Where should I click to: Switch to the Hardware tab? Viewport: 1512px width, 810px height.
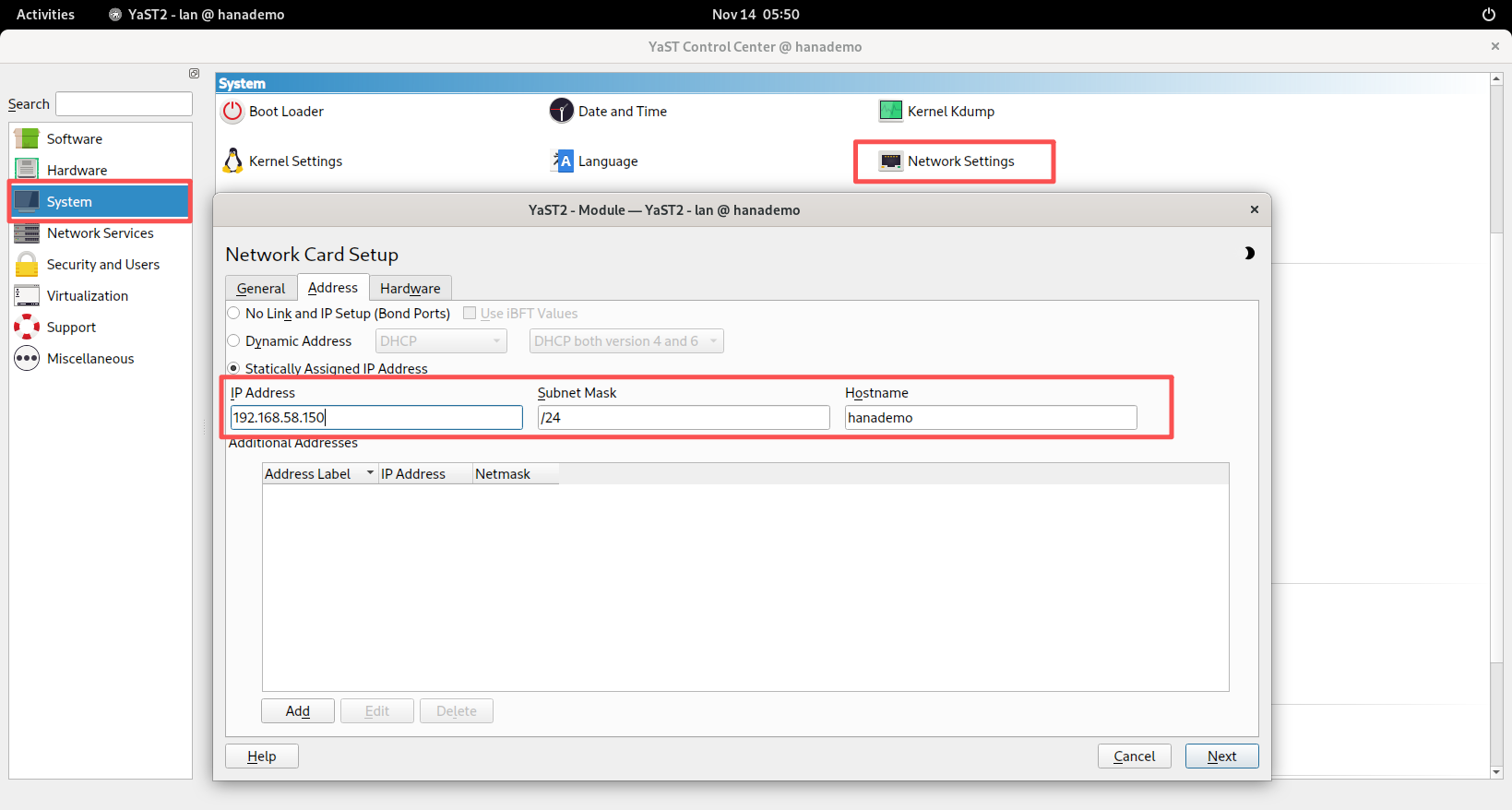[x=411, y=289]
